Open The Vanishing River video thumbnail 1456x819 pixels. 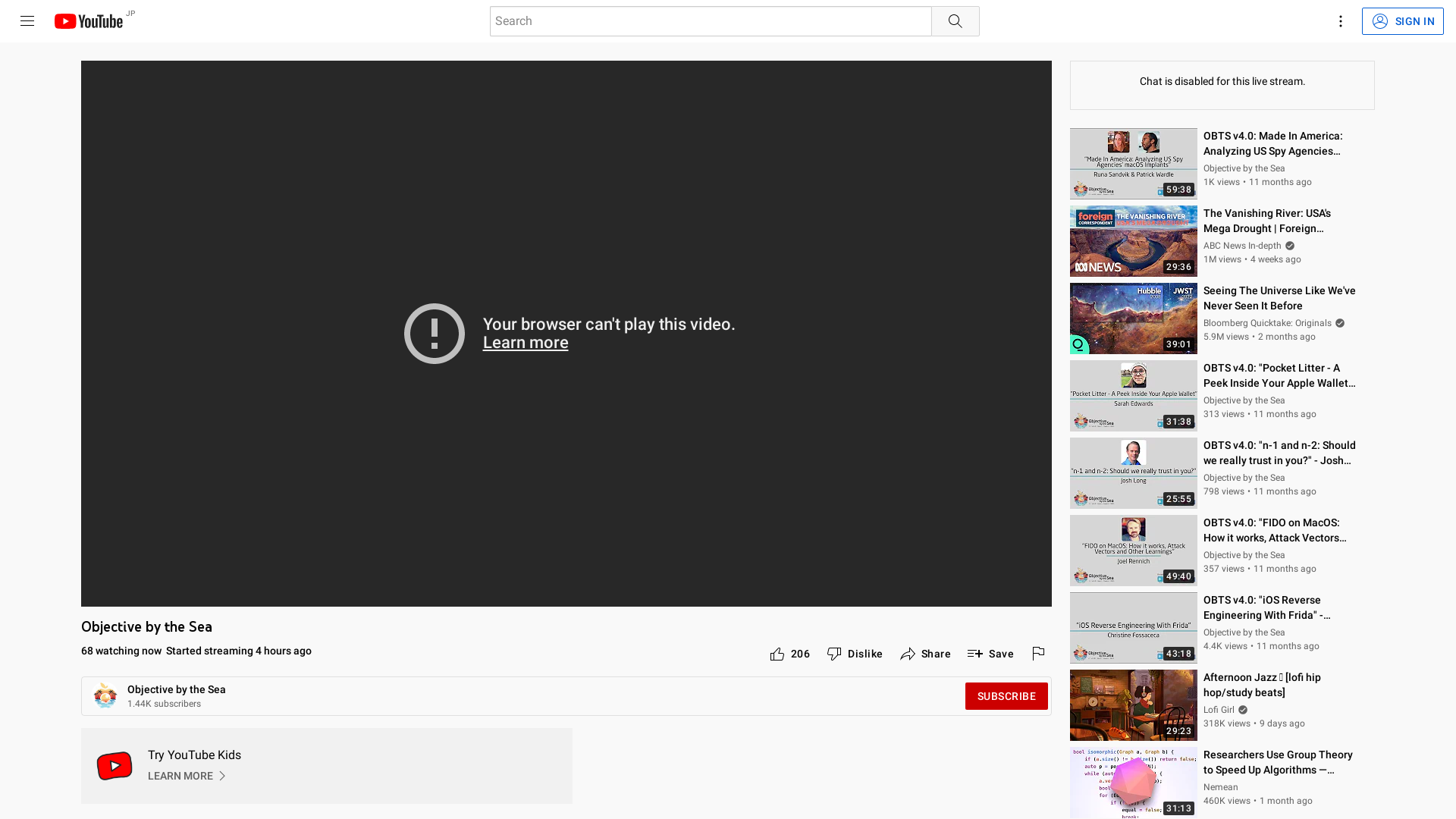(1133, 241)
